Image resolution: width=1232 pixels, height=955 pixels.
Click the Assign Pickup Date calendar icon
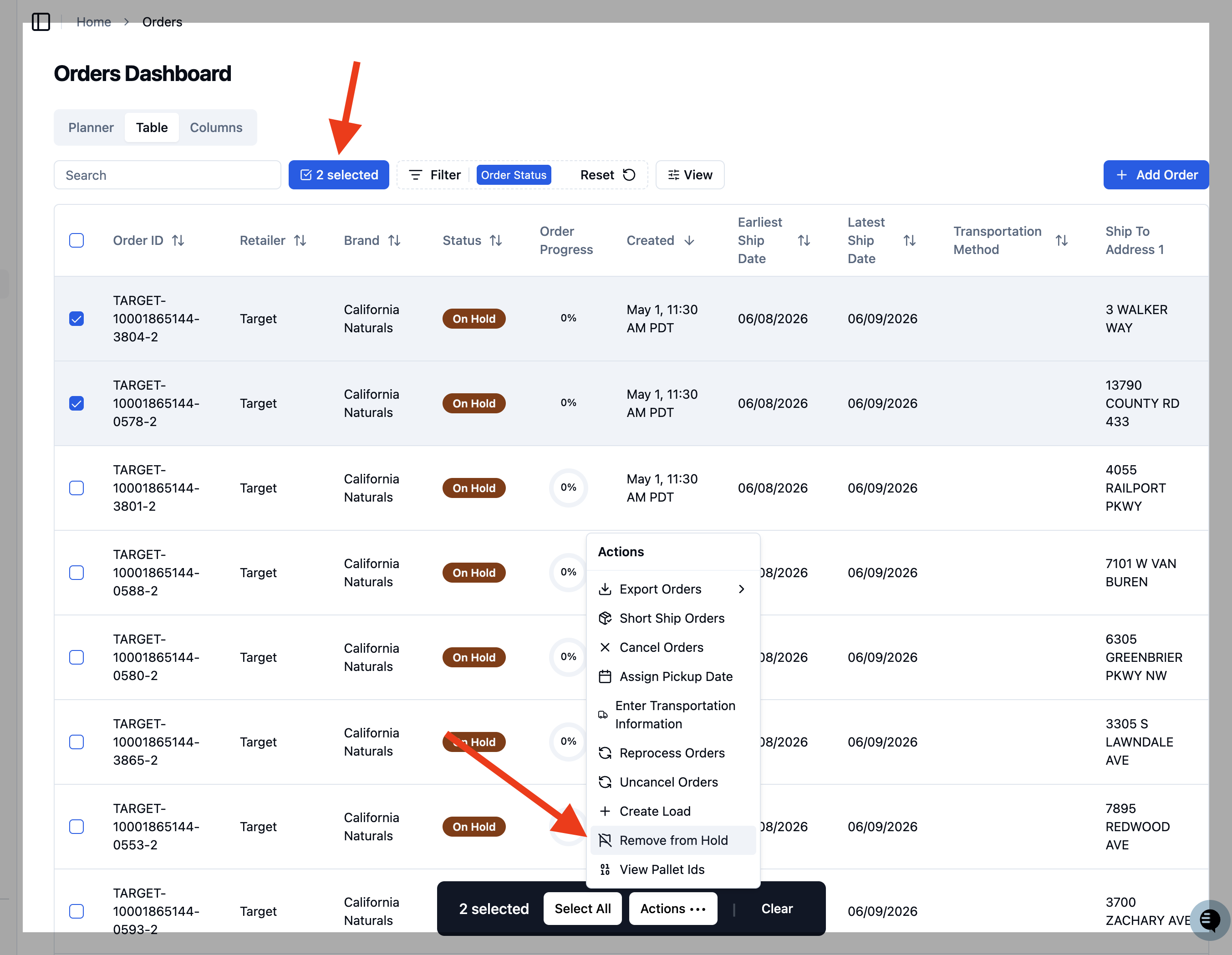(x=605, y=676)
